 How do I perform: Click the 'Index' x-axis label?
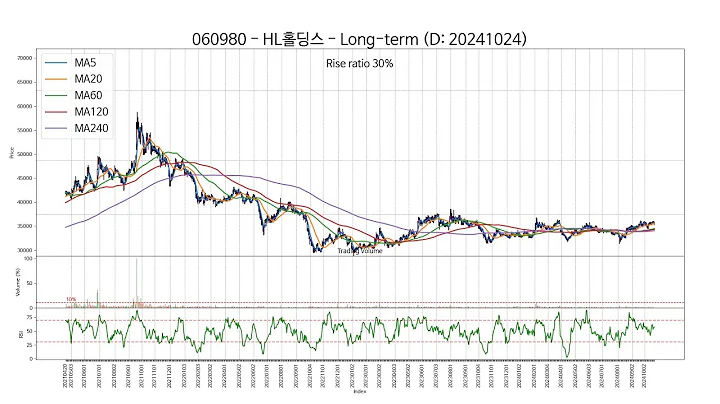click(x=360, y=392)
